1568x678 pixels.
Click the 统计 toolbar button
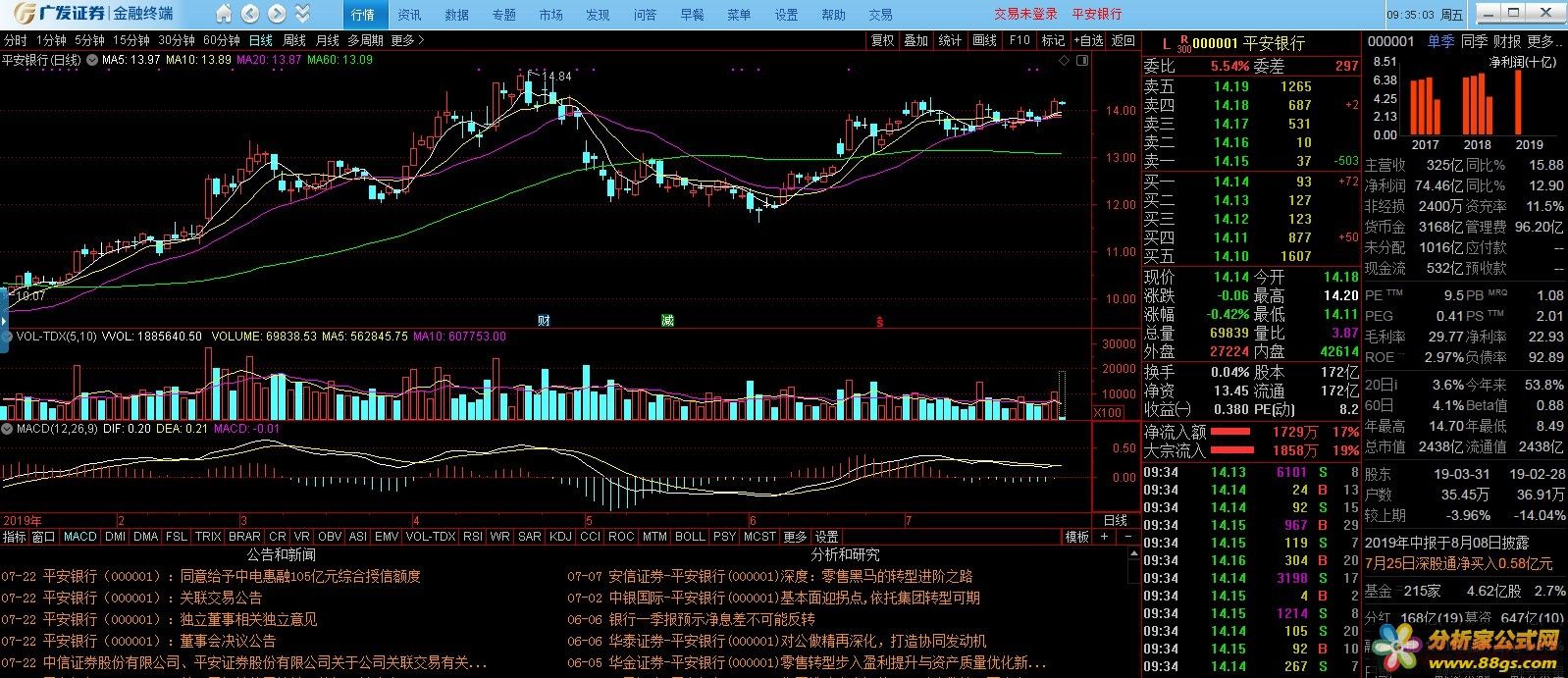coord(950,40)
